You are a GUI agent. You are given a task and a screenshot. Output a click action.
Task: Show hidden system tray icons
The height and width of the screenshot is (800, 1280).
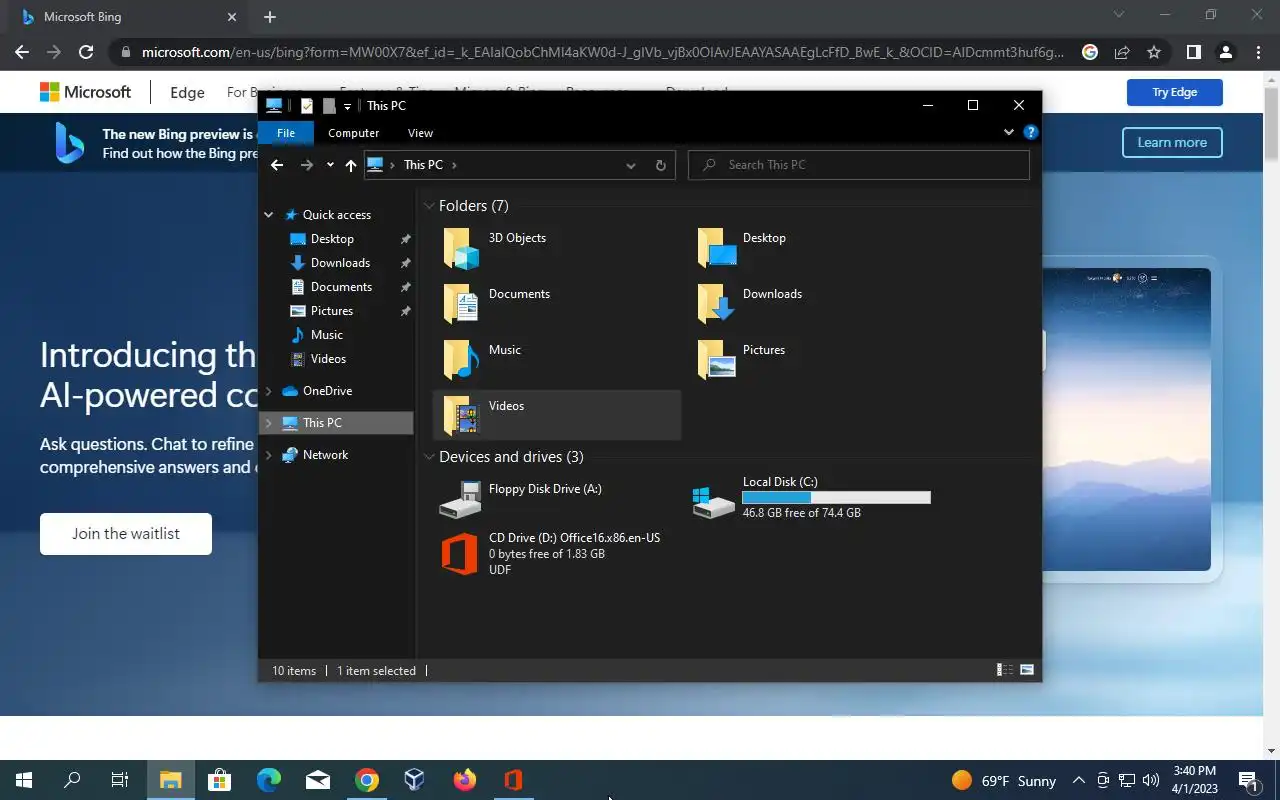pyautogui.click(x=1078, y=780)
